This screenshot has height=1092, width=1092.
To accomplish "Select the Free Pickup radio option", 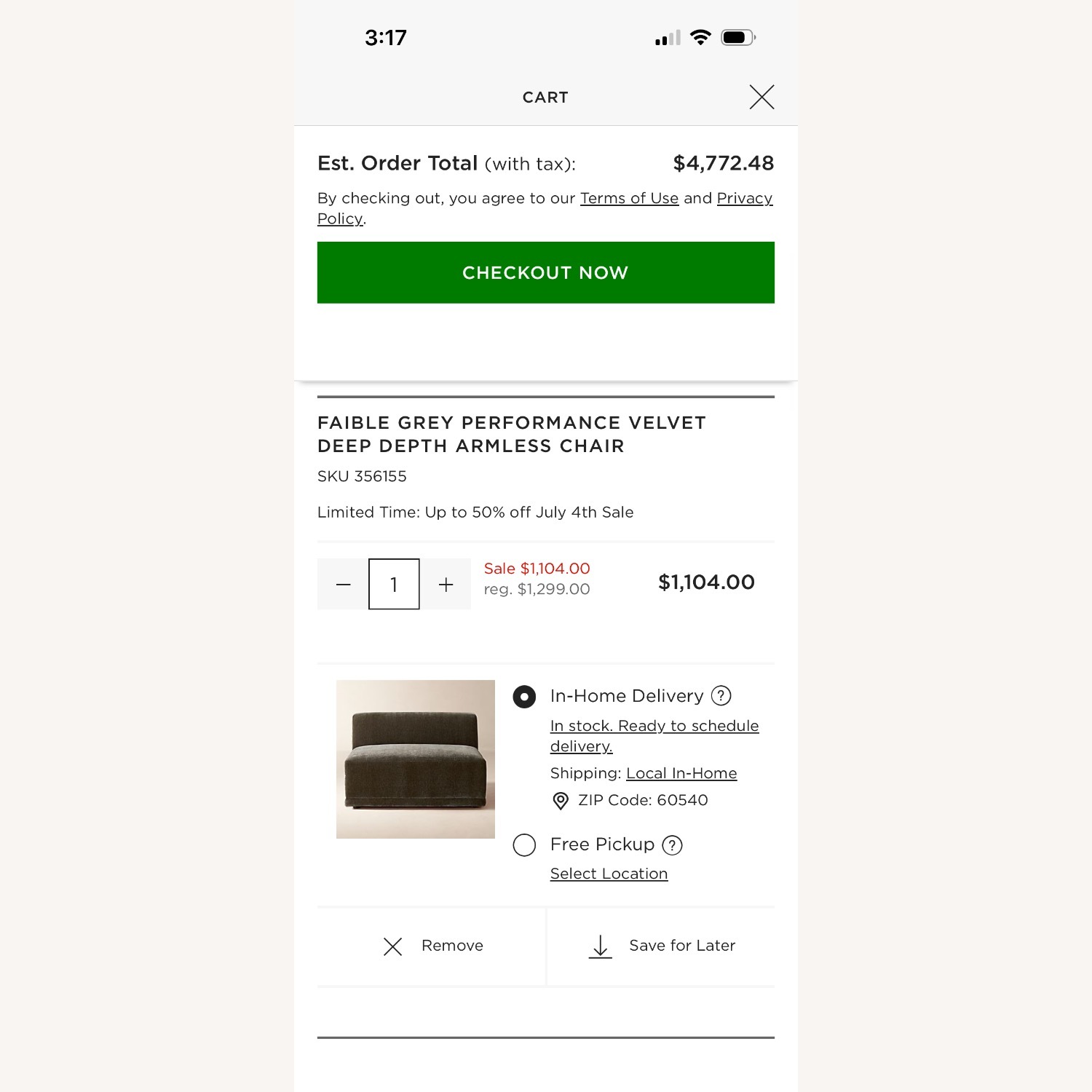I will click(524, 845).
